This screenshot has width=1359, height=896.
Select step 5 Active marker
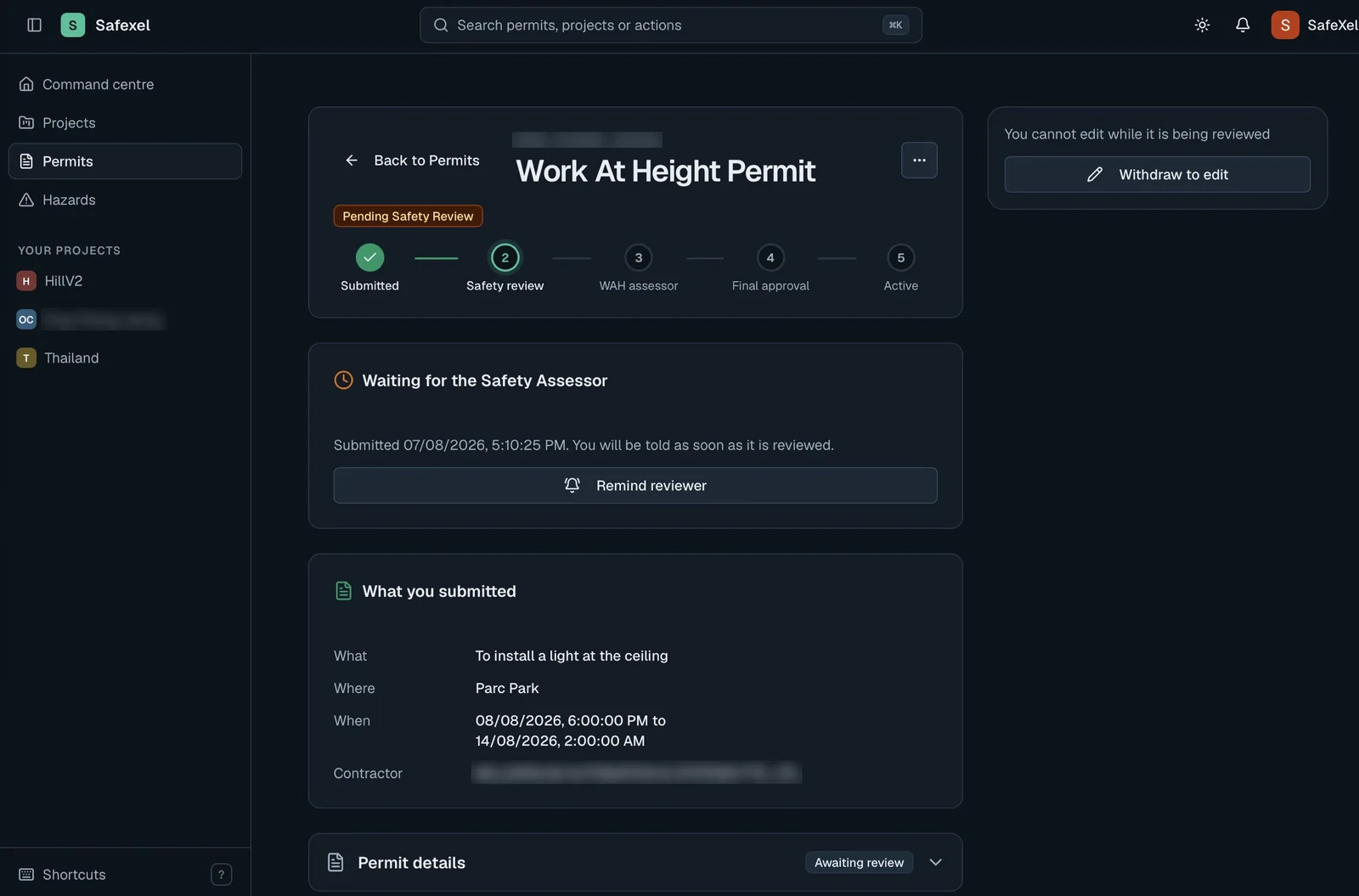pyautogui.click(x=900, y=257)
